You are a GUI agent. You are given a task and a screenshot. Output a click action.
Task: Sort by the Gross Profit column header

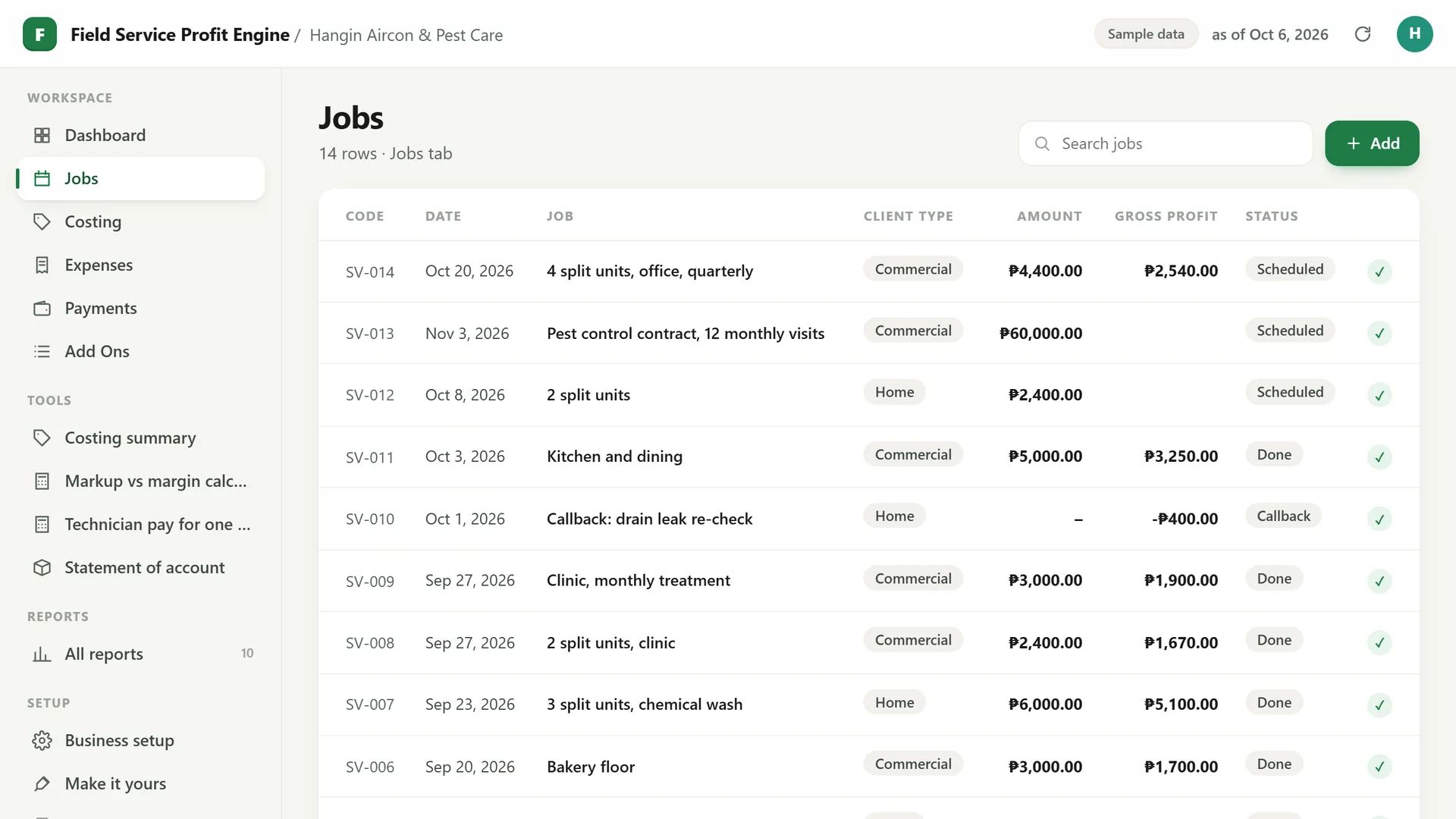1166,216
